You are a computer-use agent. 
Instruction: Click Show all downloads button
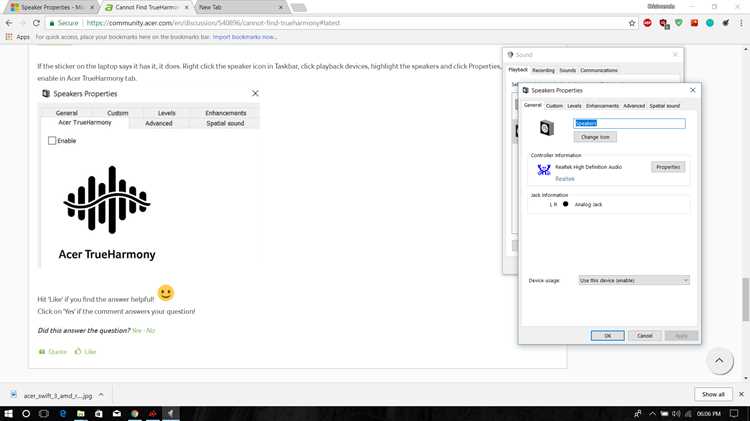713,394
